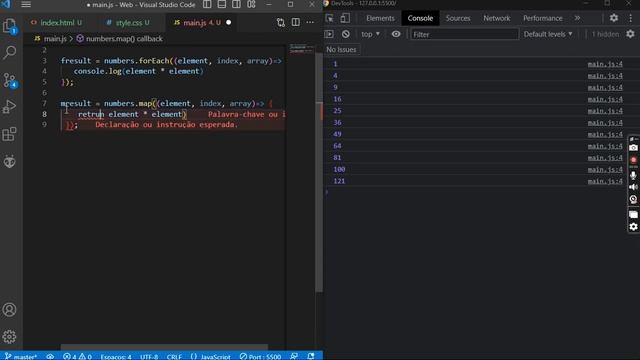640x360 pixels.
Task: Open errors and warnings count in status bar
Action: [x=78, y=356]
